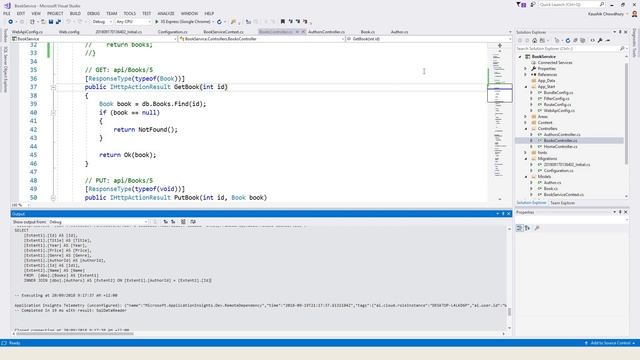Open the GetBook(int id) member dropdown
Image resolution: width=640 pixels, height=360 pixels.
[429, 39]
